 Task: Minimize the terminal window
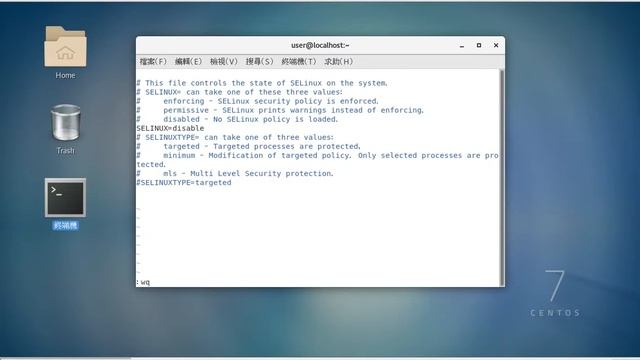pyautogui.click(x=462, y=46)
